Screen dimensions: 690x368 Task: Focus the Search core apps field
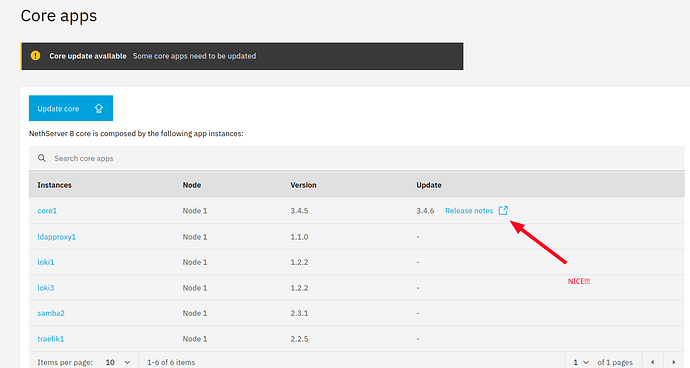(x=356, y=158)
